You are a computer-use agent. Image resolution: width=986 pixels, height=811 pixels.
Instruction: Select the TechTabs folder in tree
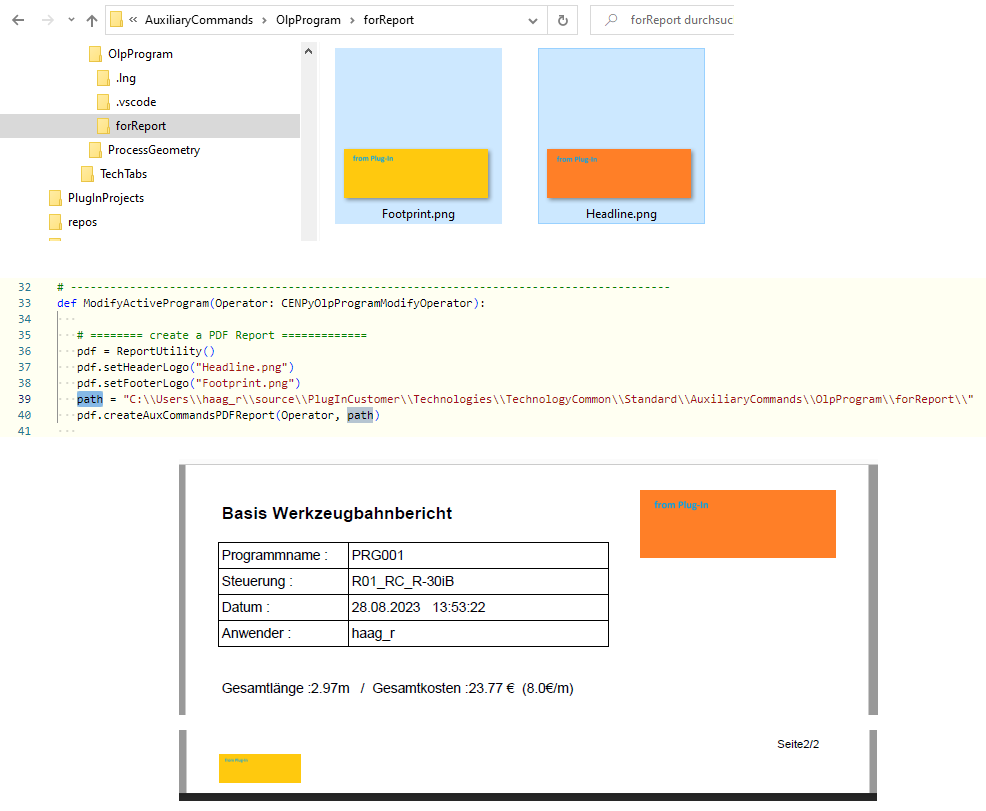click(x=123, y=174)
